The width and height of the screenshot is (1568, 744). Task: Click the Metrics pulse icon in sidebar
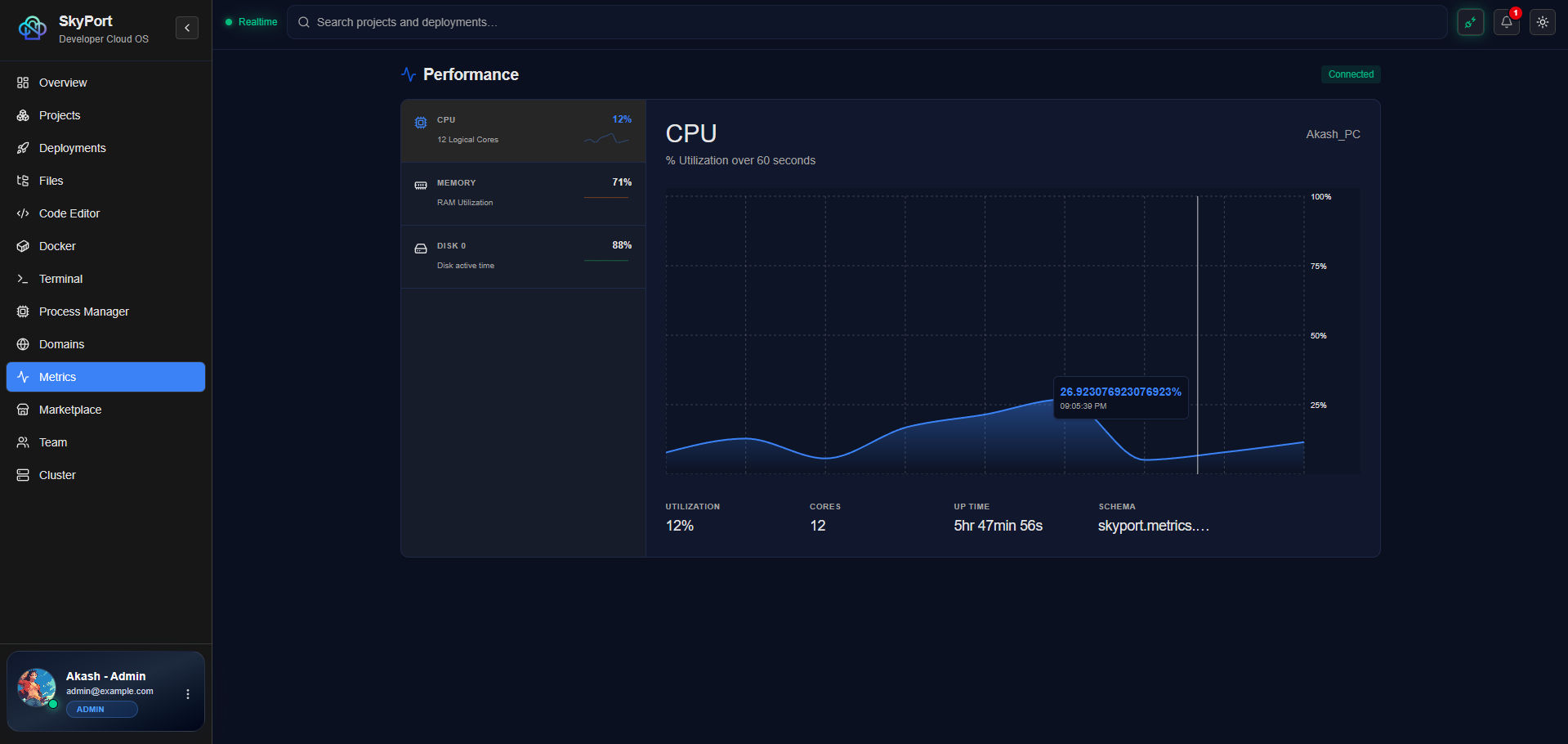[23, 377]
